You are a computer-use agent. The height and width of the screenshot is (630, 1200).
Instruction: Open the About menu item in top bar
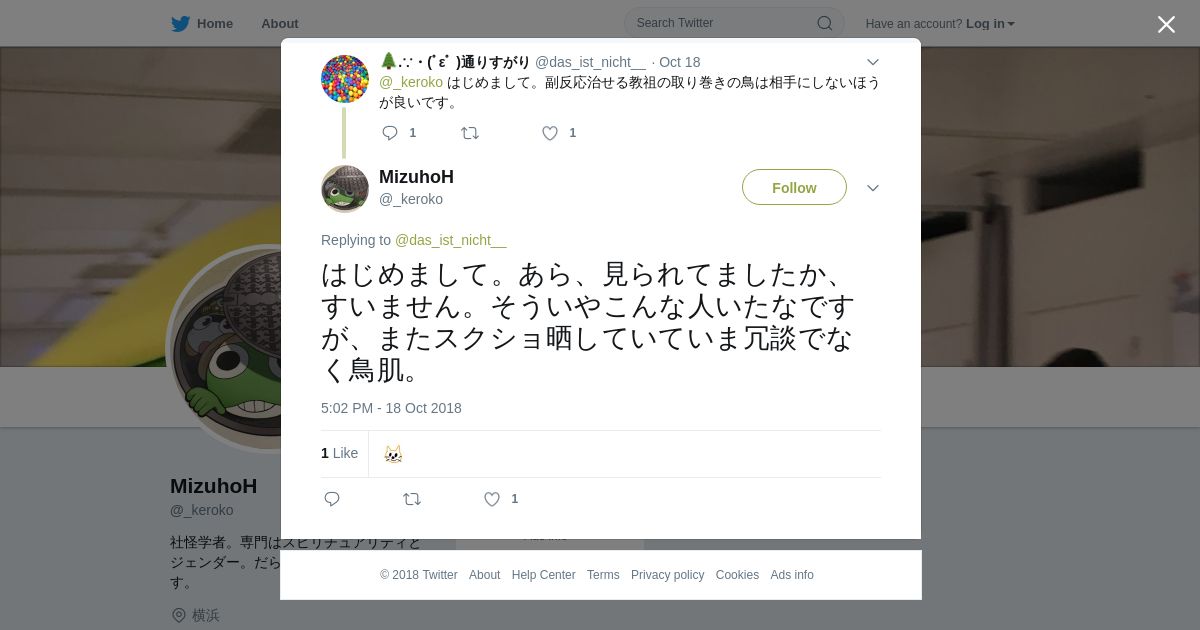click(x=280, y=23)
